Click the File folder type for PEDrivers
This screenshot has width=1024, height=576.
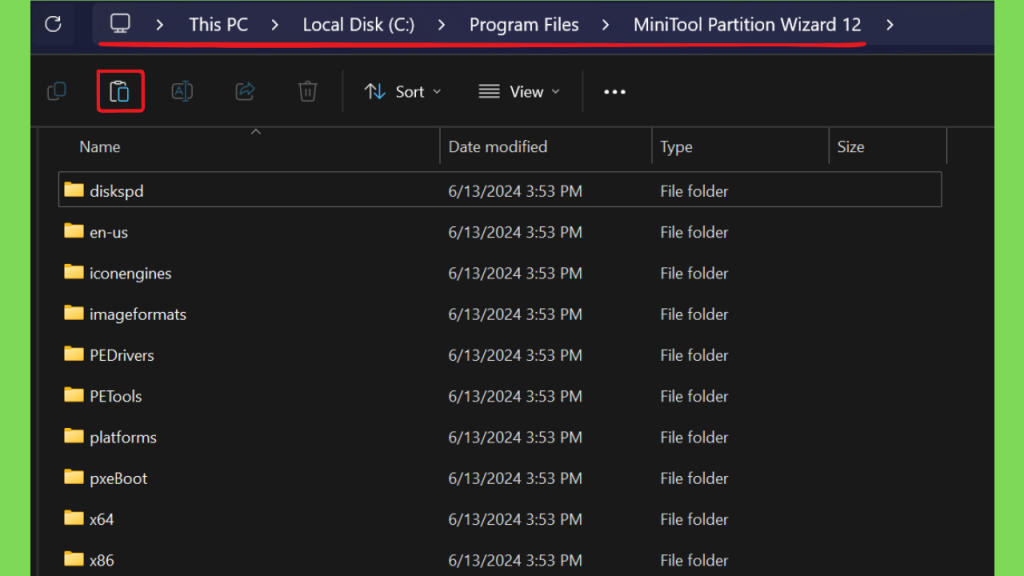tap(694, 355)
